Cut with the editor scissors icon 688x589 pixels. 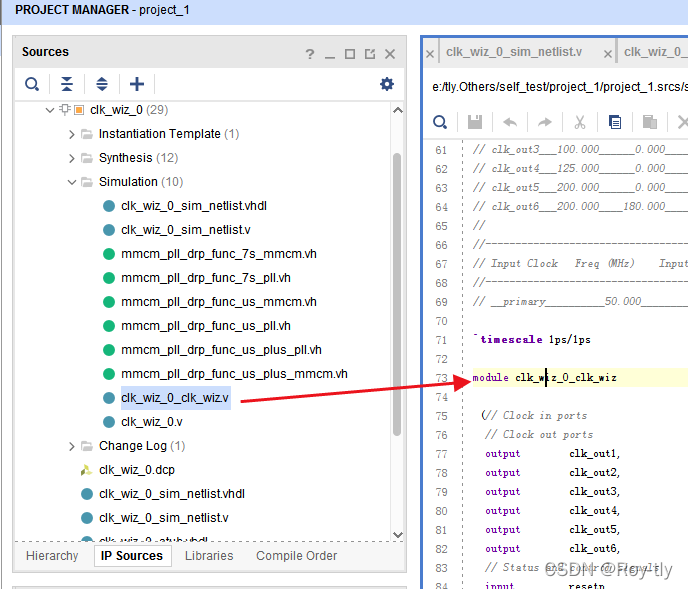point(580,122)
